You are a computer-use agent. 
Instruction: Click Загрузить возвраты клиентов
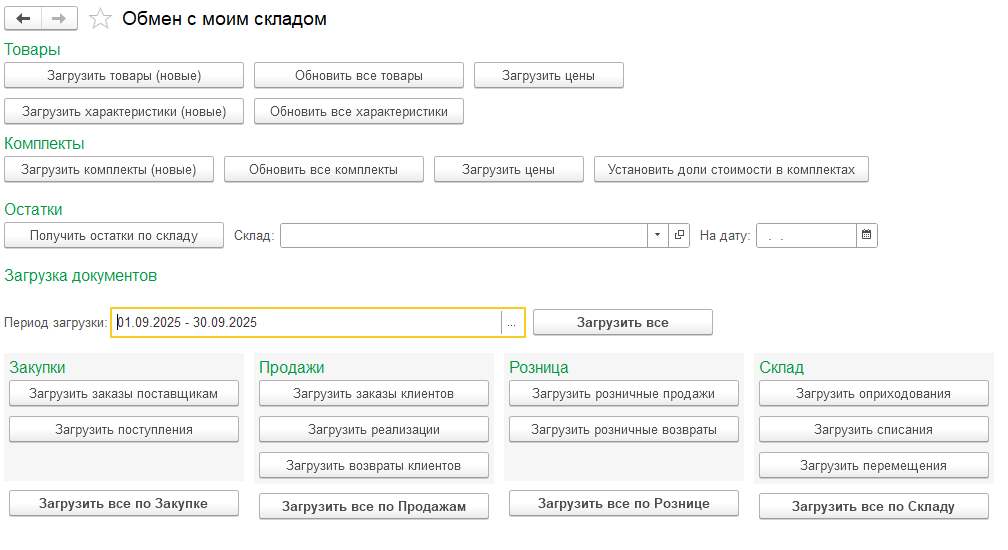pyautogui.click(x=373, y=466)
